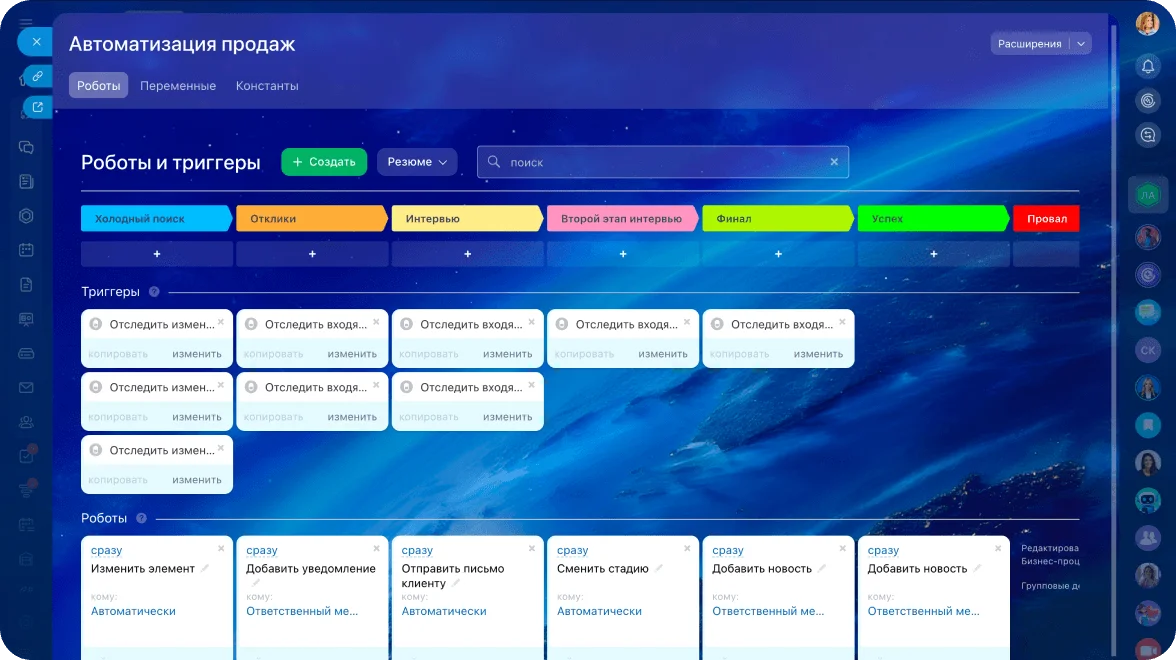Click the help icon next to Триггеры
The width and height of the screenshot is (1176, 660).
154,292
